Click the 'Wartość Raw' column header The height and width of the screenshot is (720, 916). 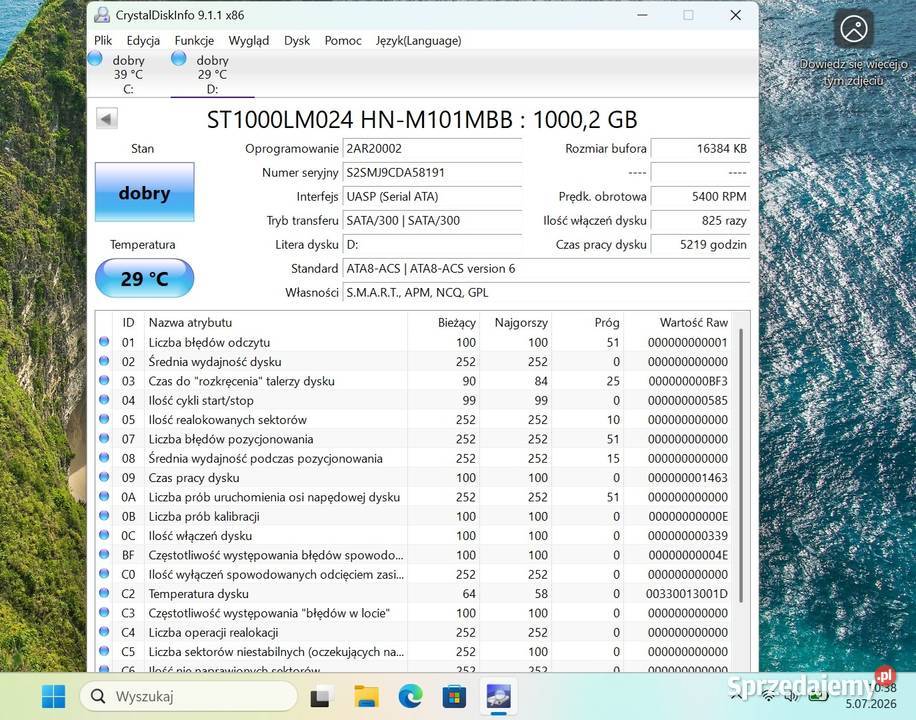click(677, 322)
